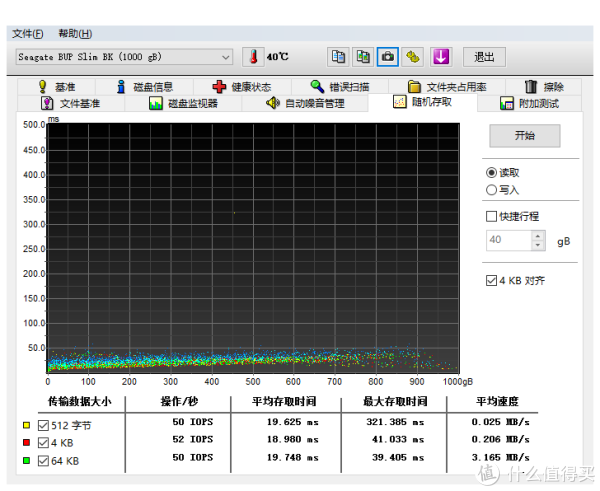Switch to the 文件夹占用率 tab
Screen dimensions: 600x491
pyautogui.click(x=447, y=87)
